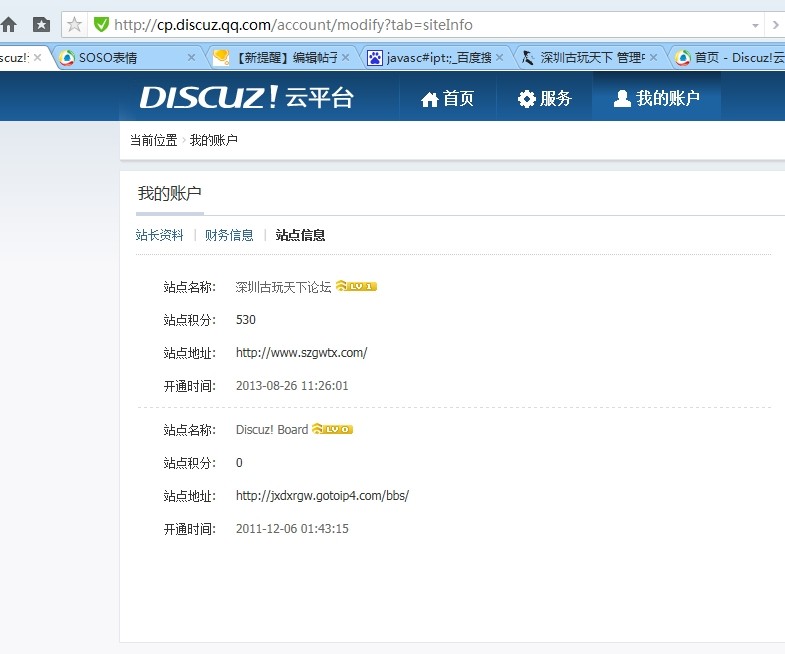The width and height of the screenshot is (785, 654).
Task: Open the 站长资料 sub-tab
Action: 160,235
